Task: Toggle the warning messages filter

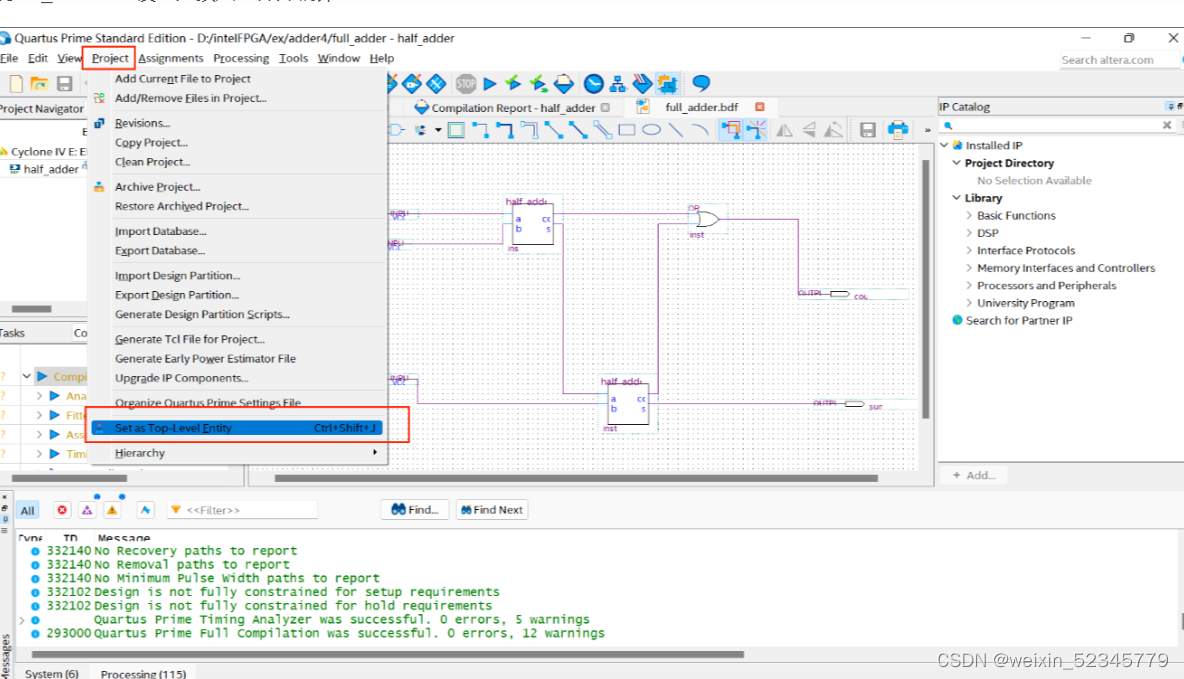Action: [x=112, y=511]
